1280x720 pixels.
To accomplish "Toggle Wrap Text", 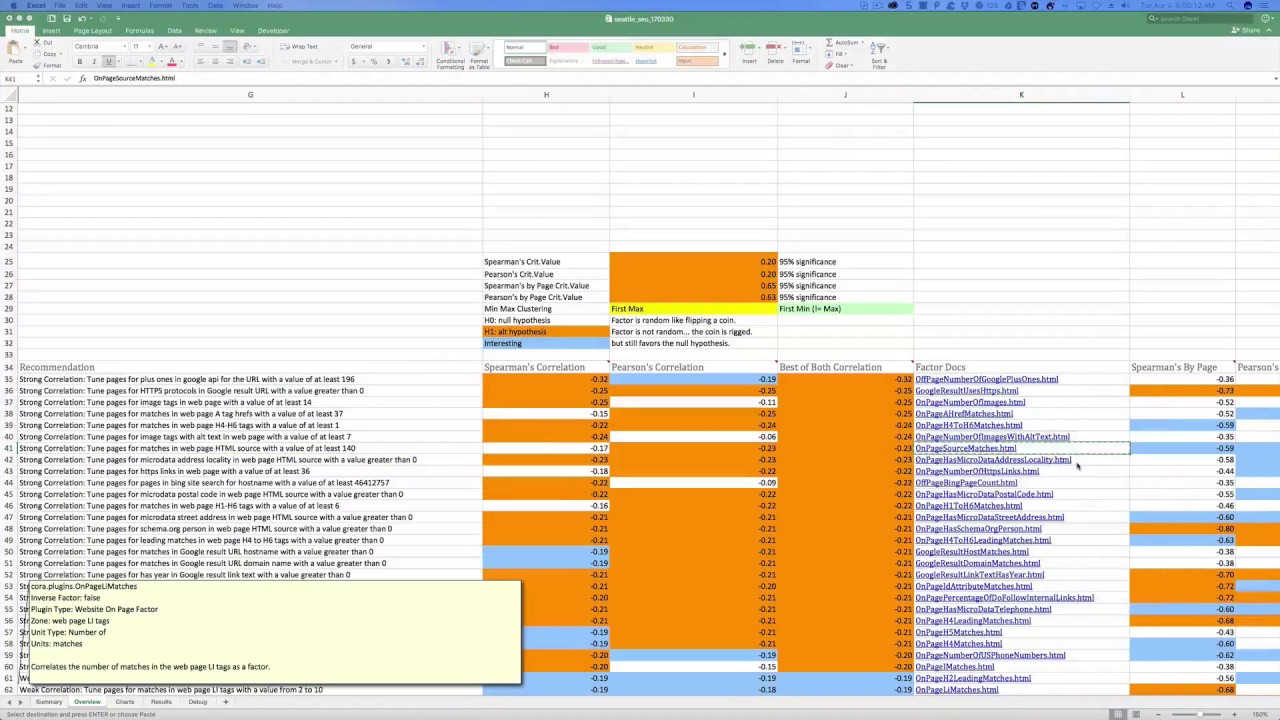I will pos(299,47).
